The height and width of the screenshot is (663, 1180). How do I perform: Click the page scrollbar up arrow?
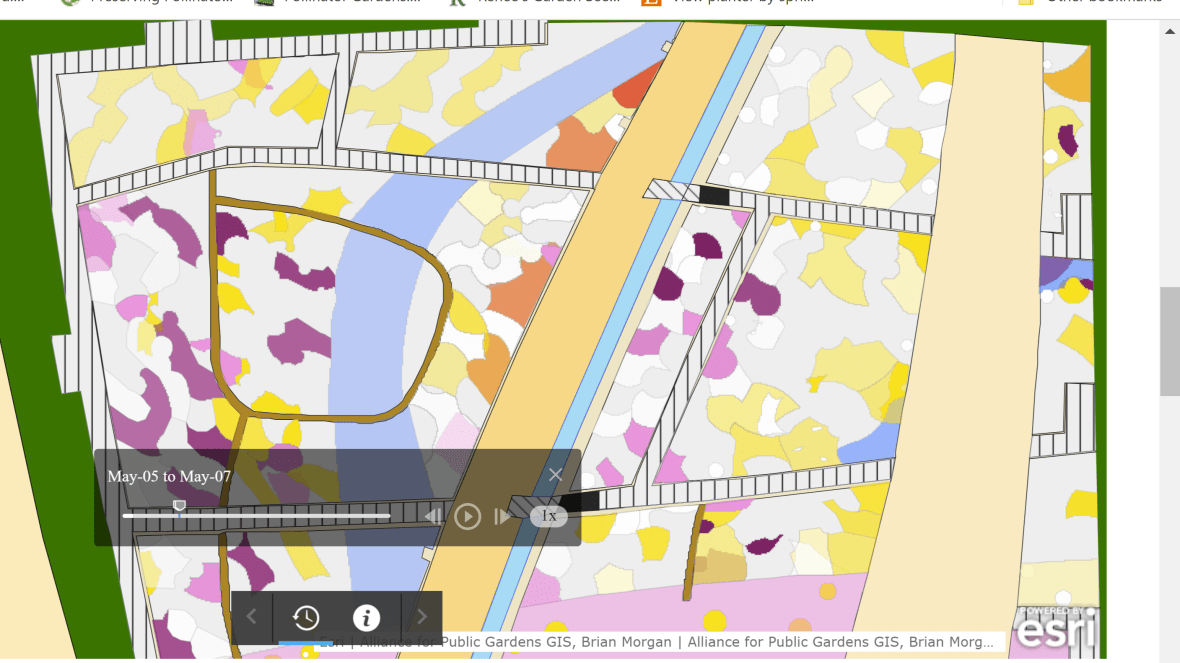point(1169,30)
